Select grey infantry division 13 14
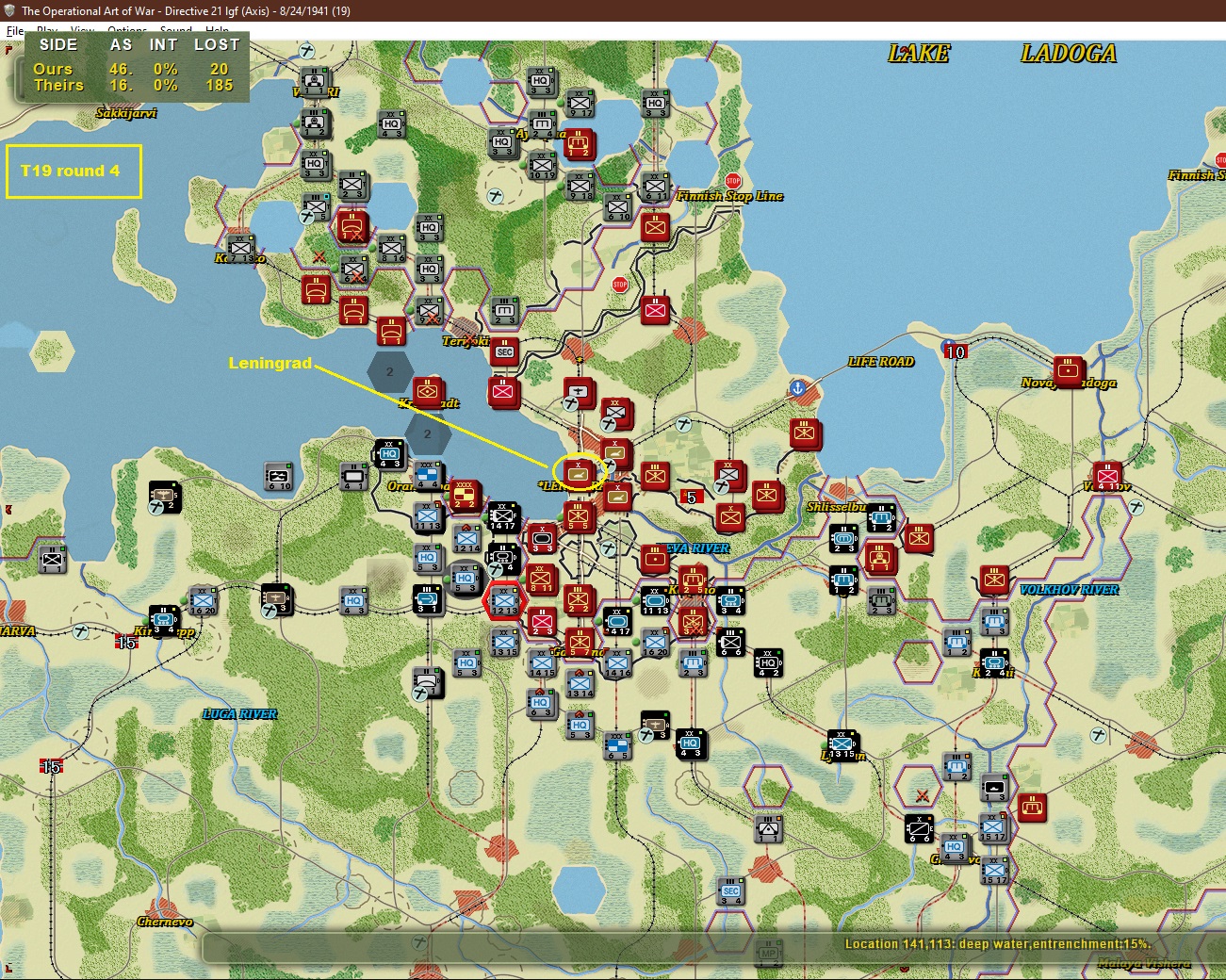Viewport: 1226px width, 980px height. tap(580, 683)
